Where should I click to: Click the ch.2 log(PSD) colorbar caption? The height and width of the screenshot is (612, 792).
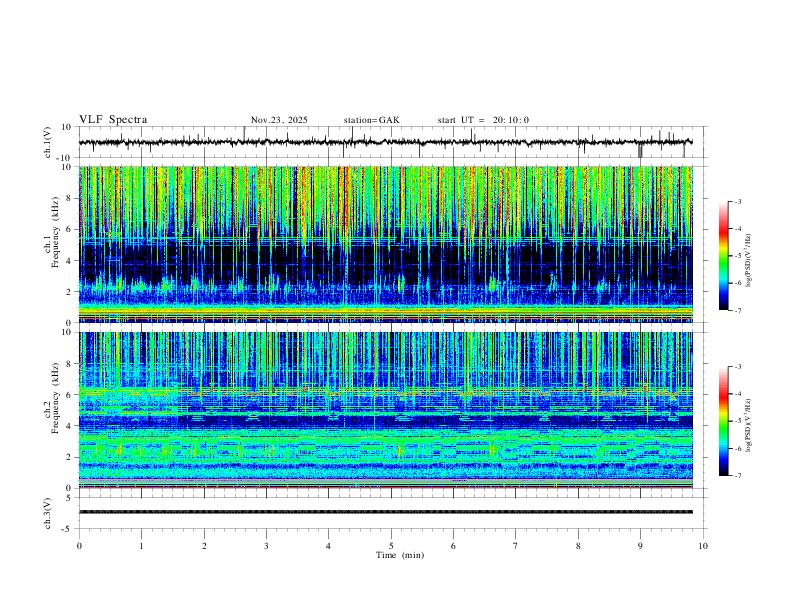749,425
